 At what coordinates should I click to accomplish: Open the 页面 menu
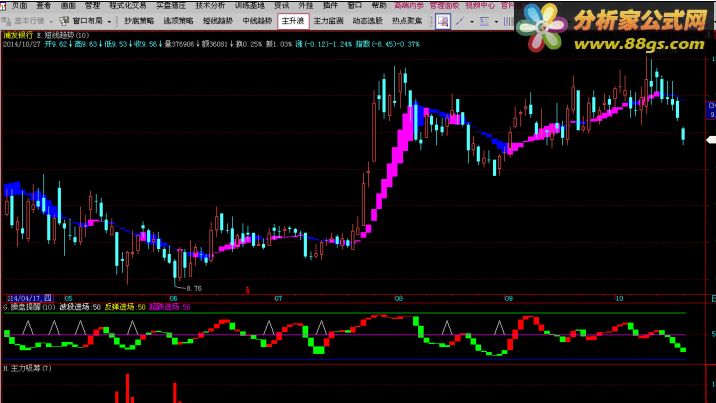19,5
